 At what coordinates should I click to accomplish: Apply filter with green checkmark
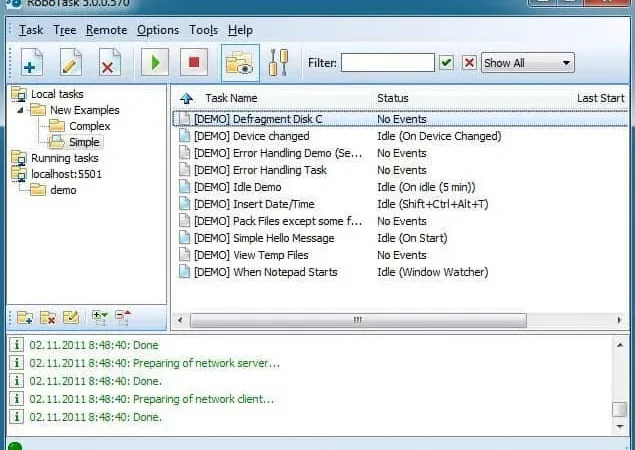tap(446, 63)
